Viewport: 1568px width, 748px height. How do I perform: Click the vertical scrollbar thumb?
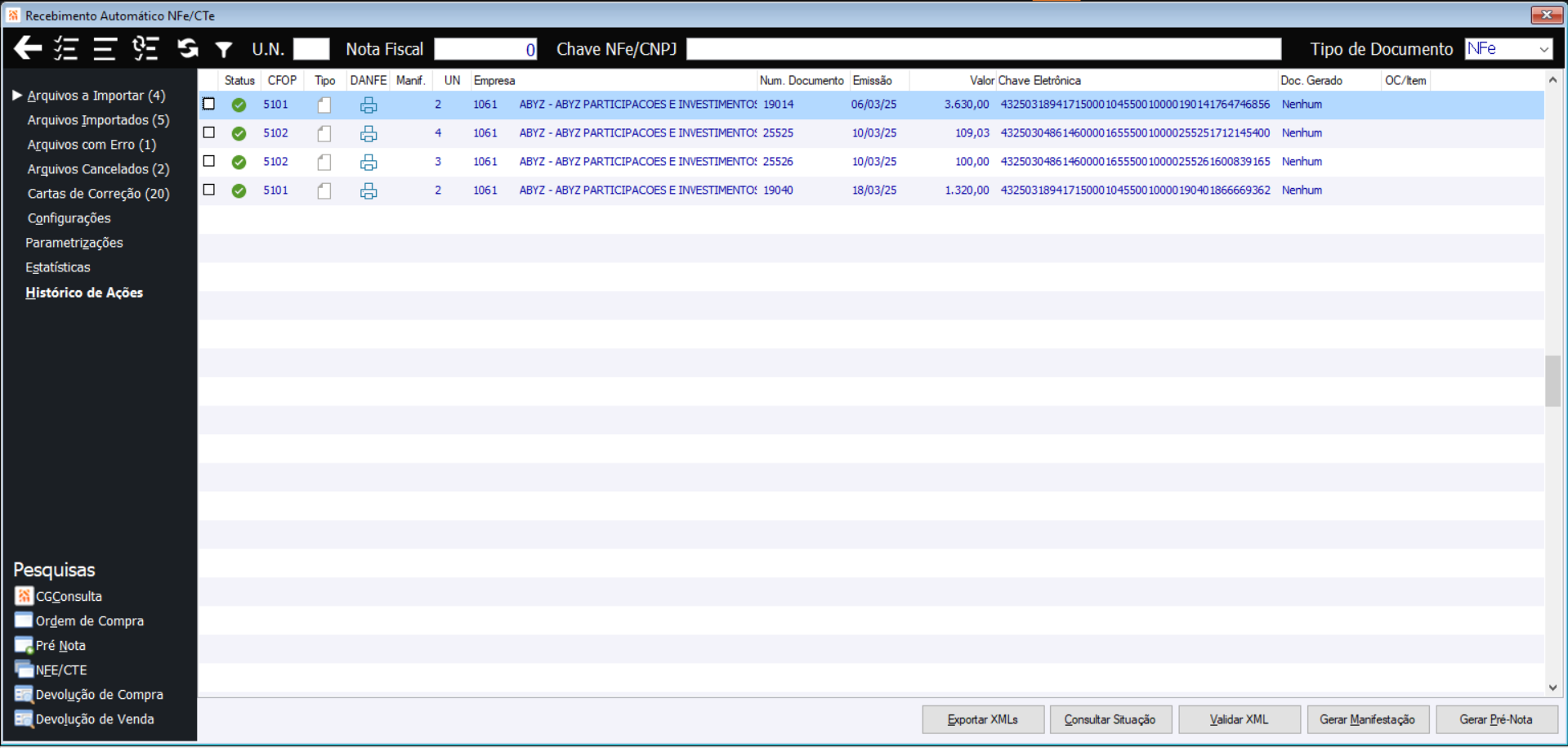[1552, 381]
